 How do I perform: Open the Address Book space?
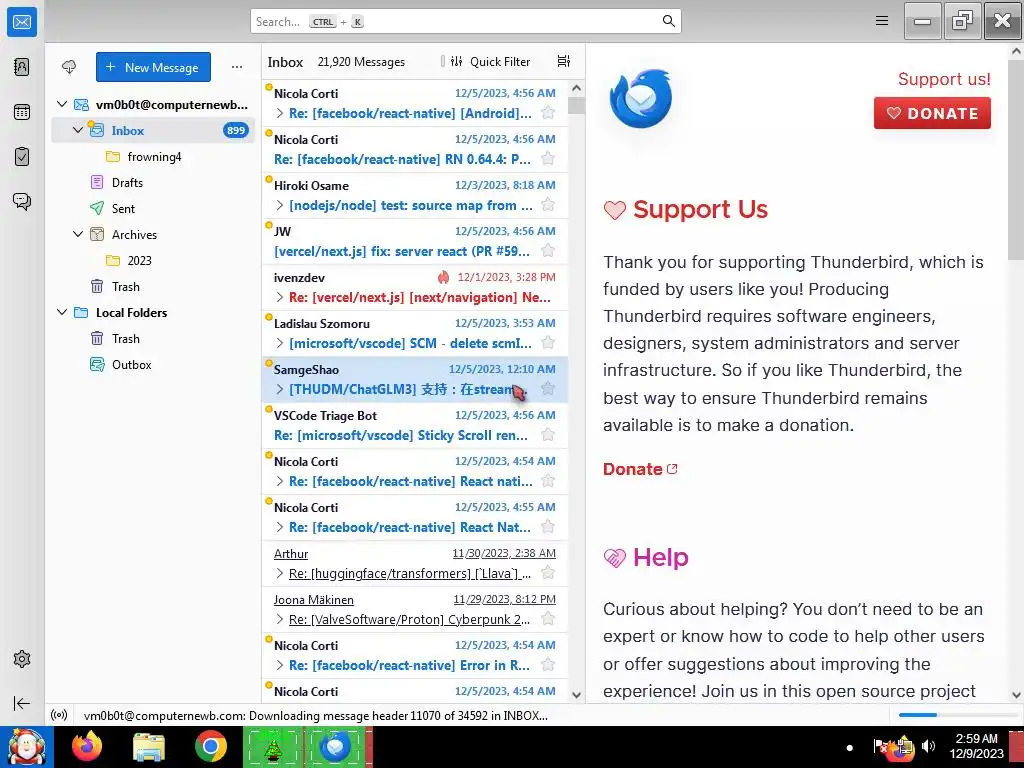(x=22, y=67)
